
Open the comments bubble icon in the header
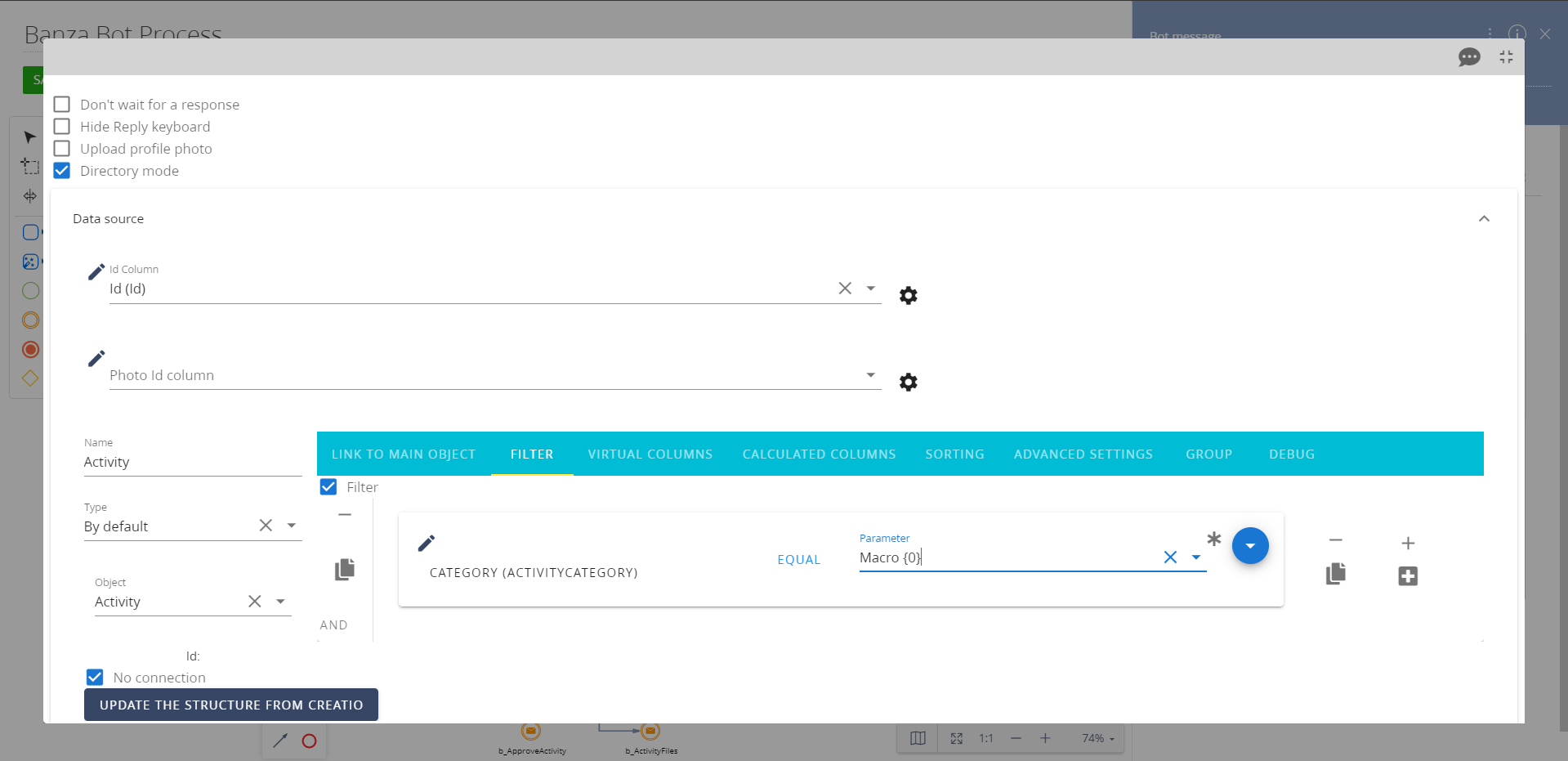(1468, 57)
